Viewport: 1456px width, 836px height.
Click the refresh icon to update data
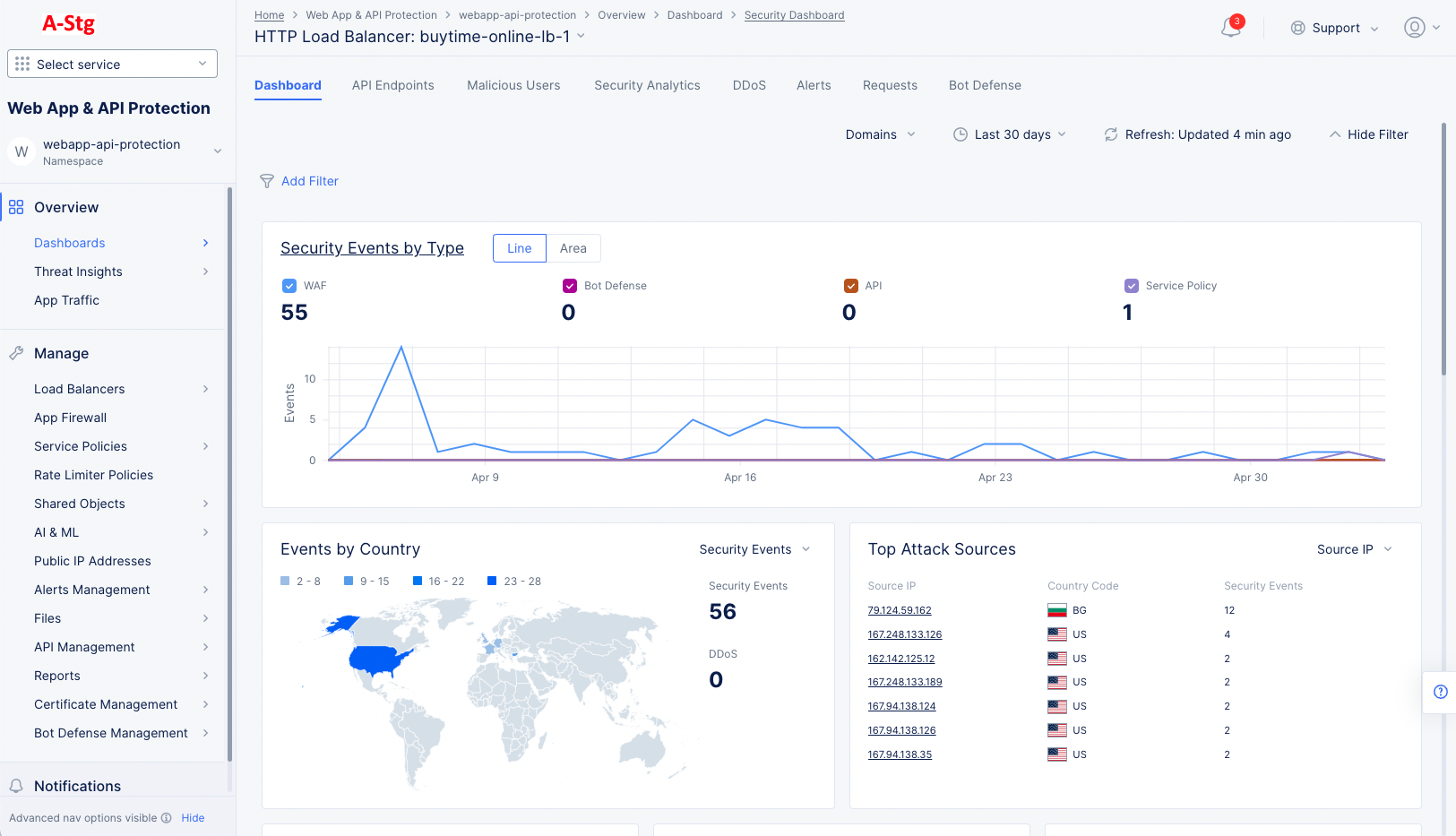[x=1111, y=134]
